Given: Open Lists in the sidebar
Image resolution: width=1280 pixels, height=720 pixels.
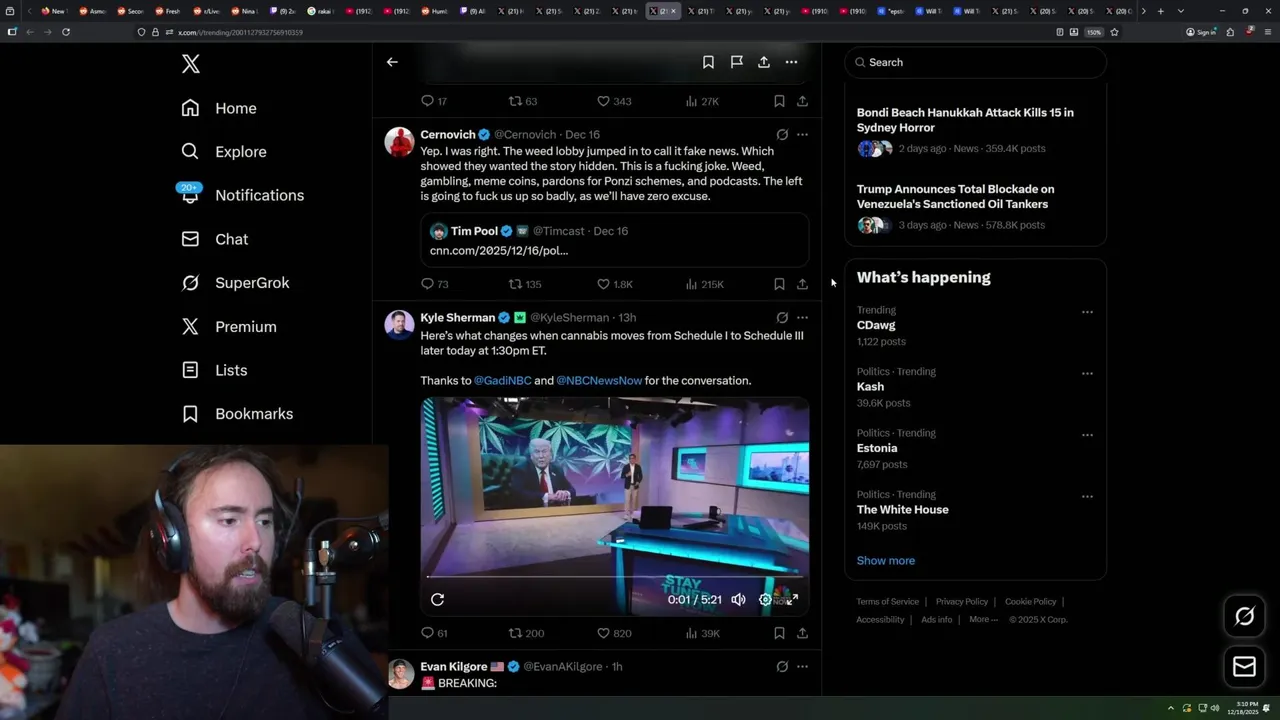Looking at the screenshot, I should click(x=214, y=370).
